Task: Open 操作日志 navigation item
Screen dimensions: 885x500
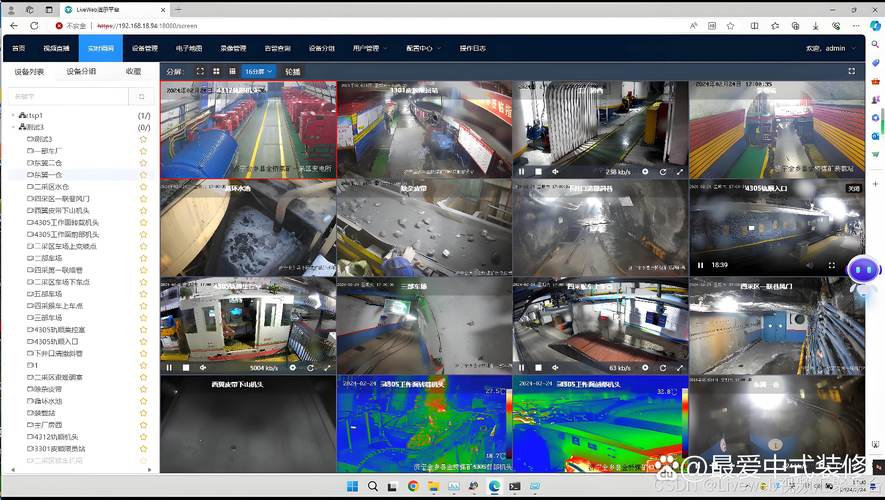Action: (472, 49)
